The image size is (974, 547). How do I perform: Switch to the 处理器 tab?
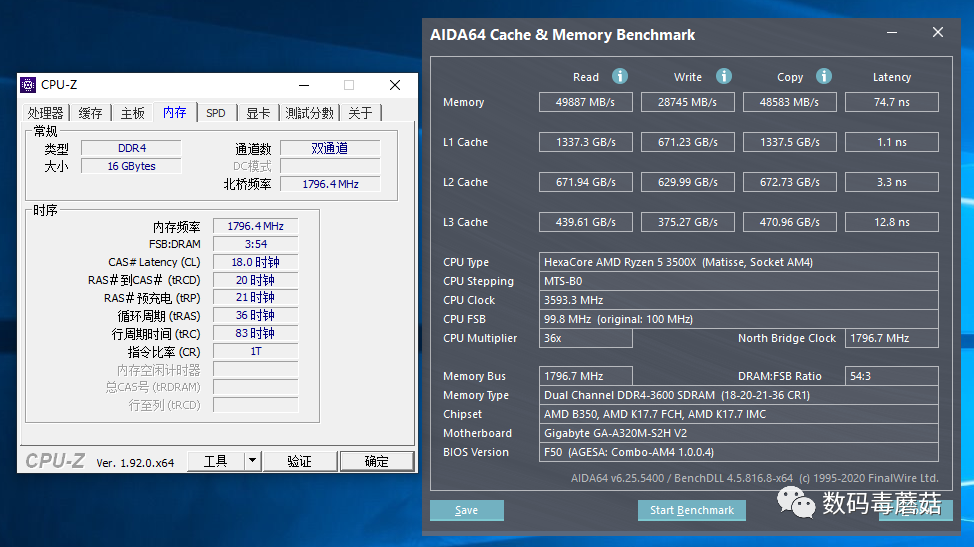coord(46,113)
